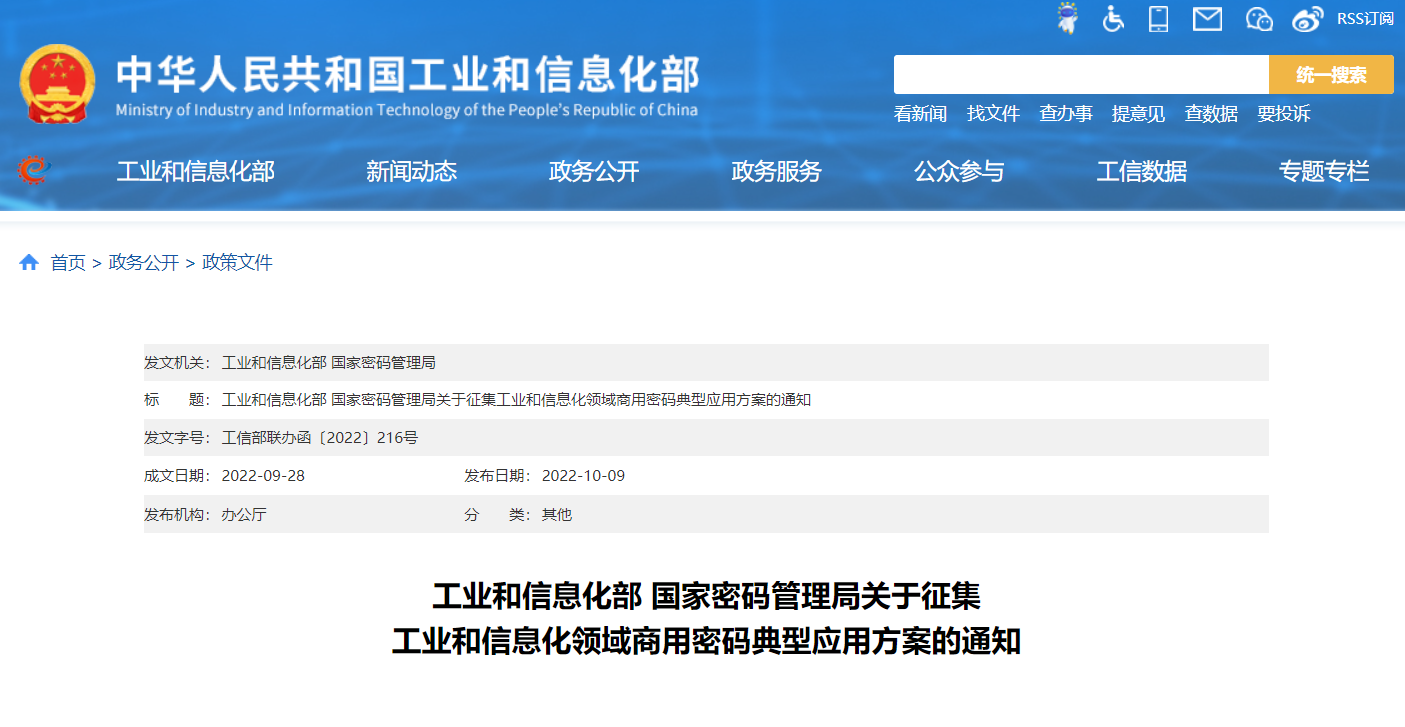Open the accessibility wheelchair icon

[1113, 18]
